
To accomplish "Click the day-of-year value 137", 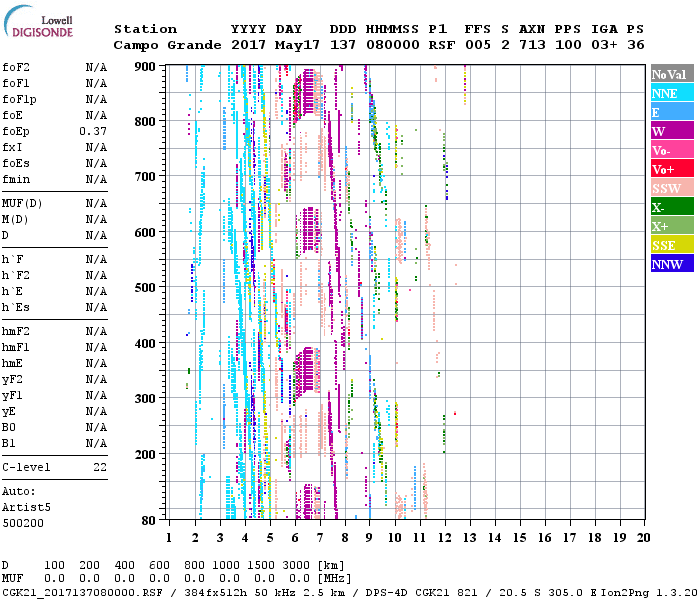I will point(343,45).
